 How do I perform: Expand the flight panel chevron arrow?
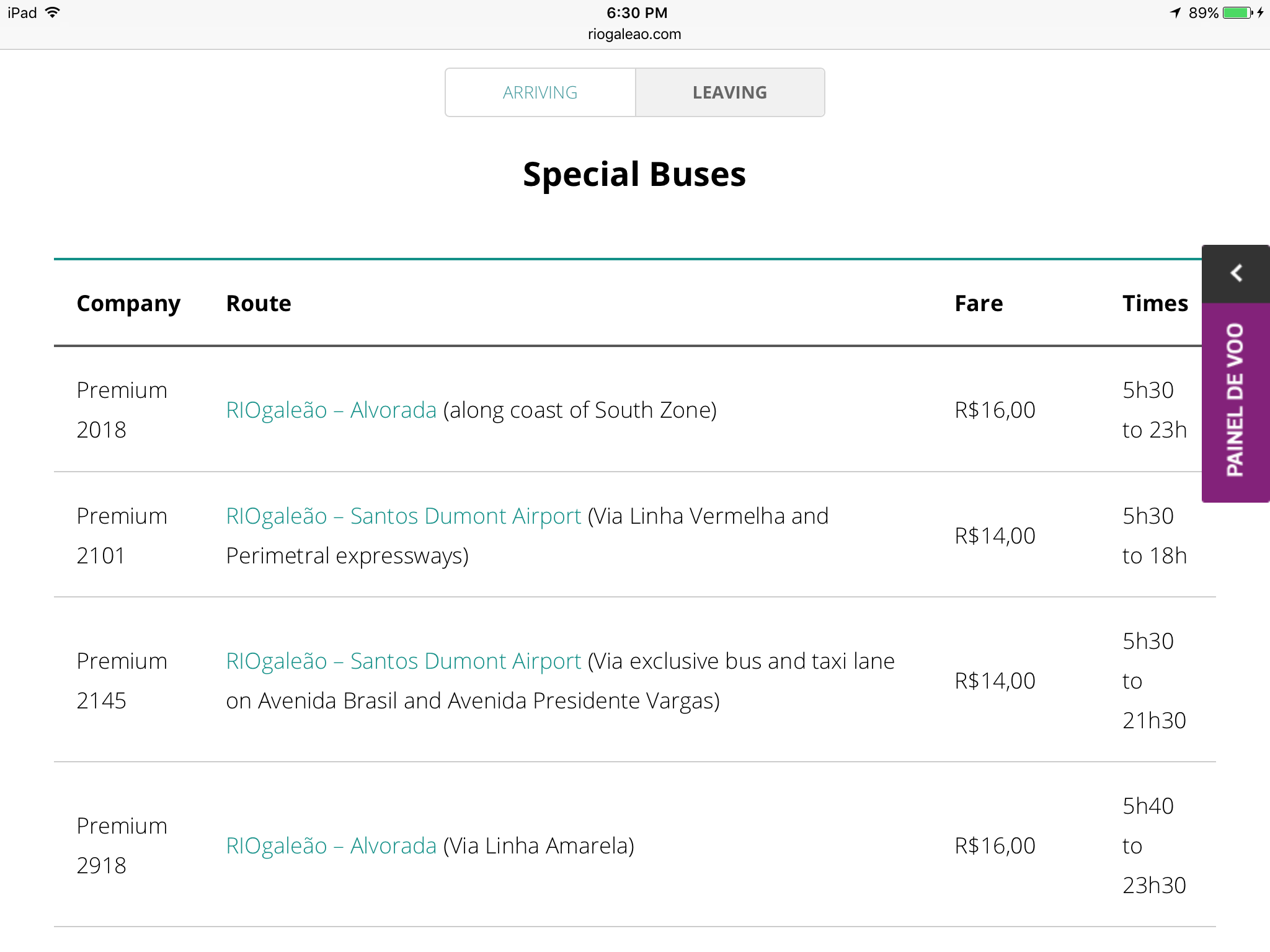click(x=1236, y=273)
